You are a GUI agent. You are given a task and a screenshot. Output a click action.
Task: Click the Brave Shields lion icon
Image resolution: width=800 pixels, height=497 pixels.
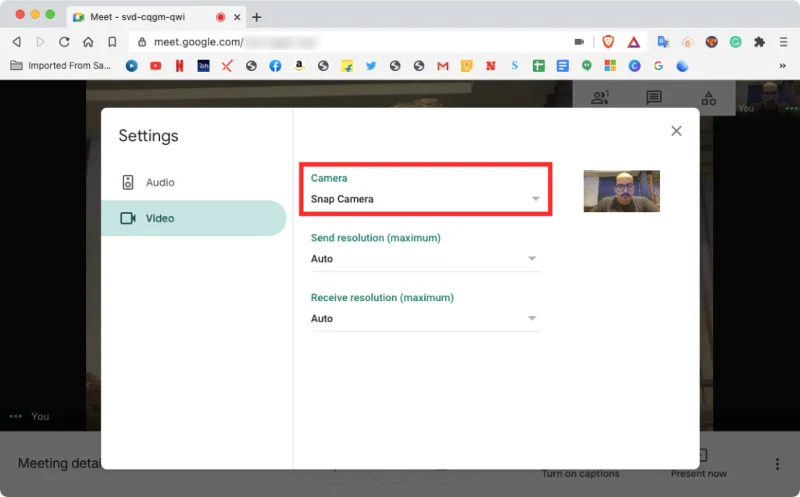[607, 42]
